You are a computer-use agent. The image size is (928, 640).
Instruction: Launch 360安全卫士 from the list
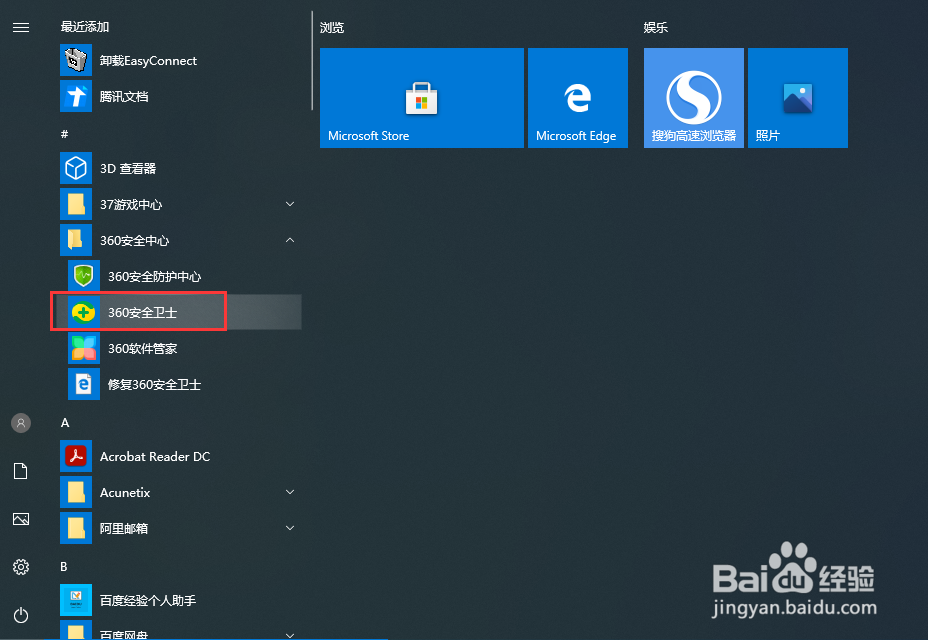pyautogui.click(x=178, y=312)
